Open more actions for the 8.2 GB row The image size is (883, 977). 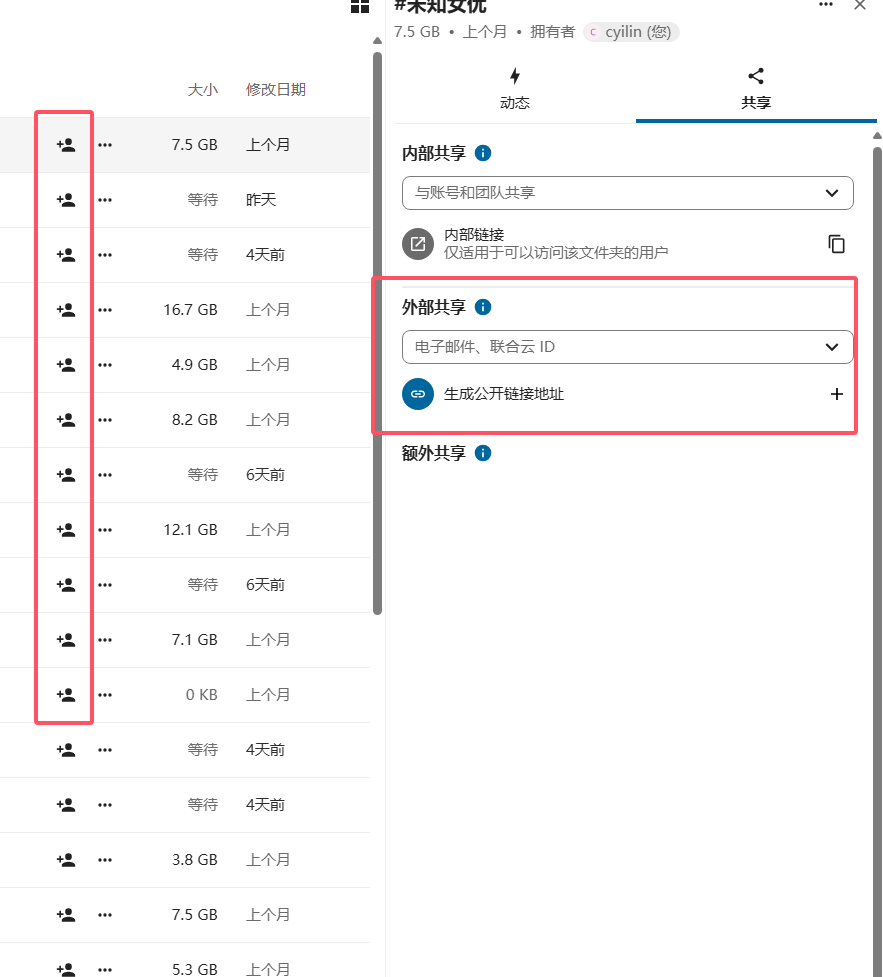[x=105, y=420]
